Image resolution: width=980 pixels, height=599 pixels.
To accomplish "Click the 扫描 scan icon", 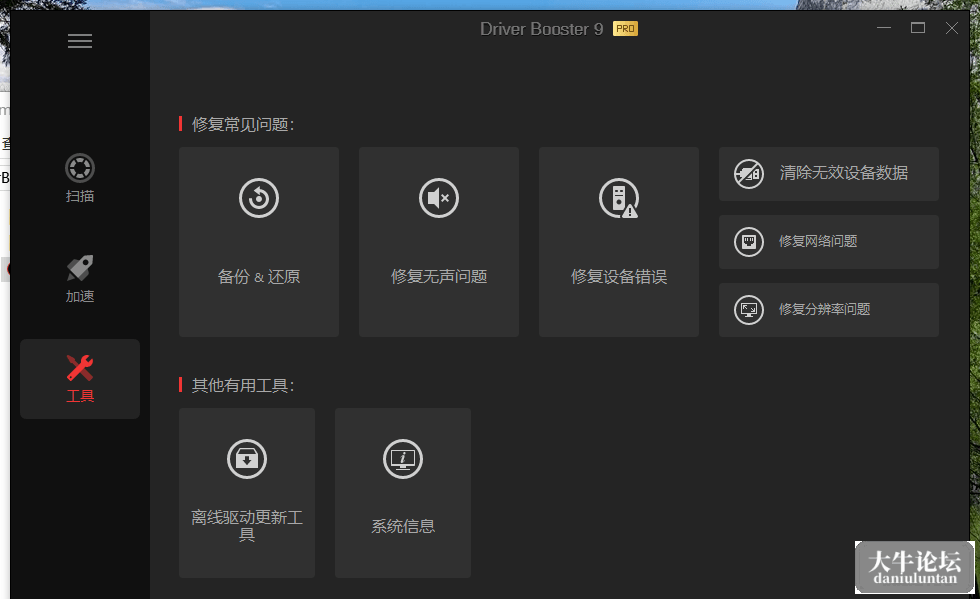I will coord(80,168).
